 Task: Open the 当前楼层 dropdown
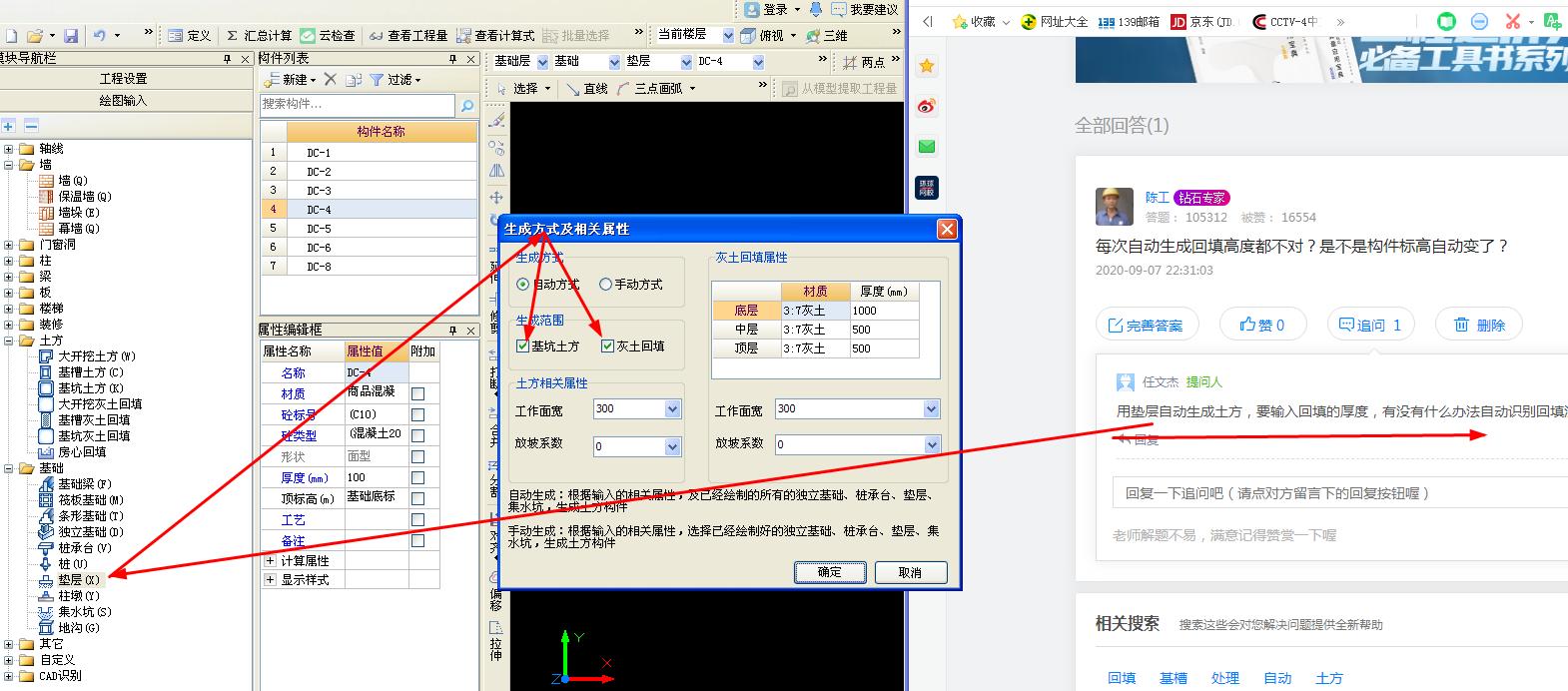(728, 35)
